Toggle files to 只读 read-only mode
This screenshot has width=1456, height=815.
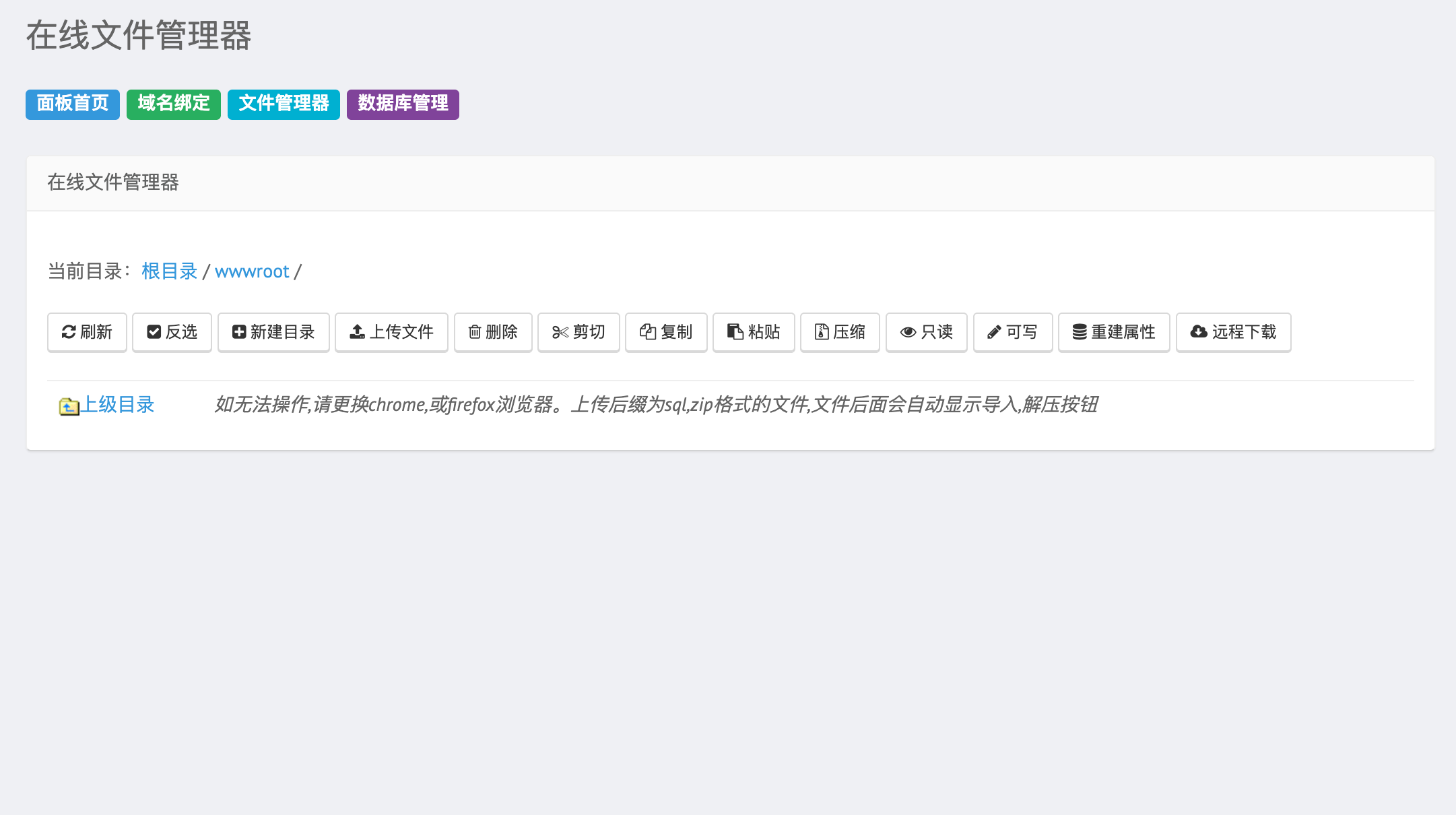pyautogui.click(x=926, y=332)
